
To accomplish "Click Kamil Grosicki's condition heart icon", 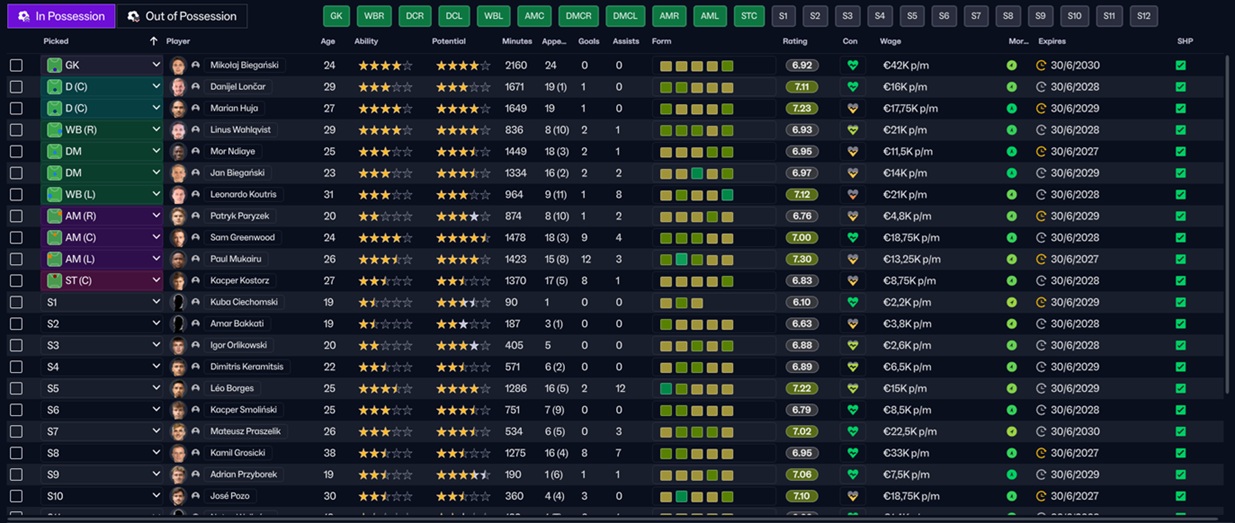I will (852, 453).
